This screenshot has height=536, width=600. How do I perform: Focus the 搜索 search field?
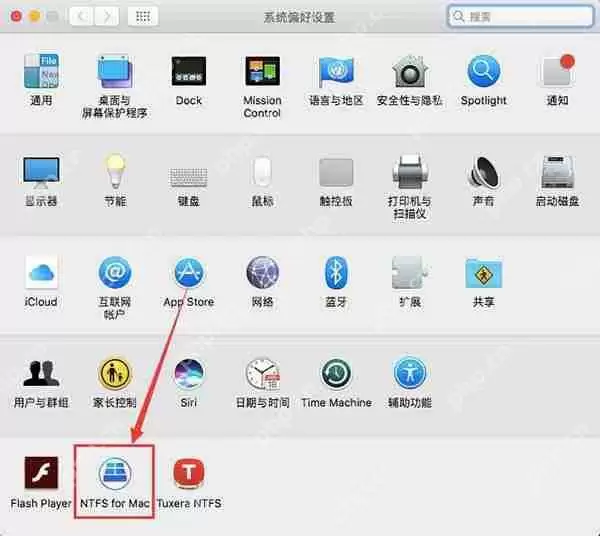coord(520,16)
